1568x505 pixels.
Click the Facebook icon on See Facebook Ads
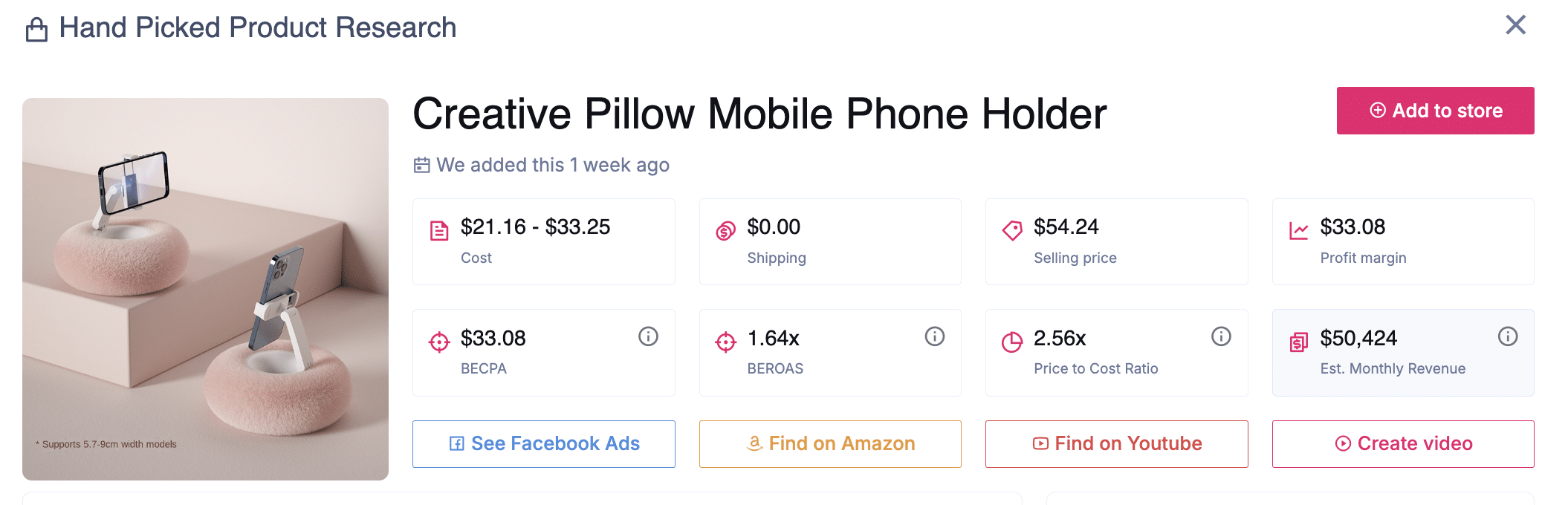[x=456, y=443]
